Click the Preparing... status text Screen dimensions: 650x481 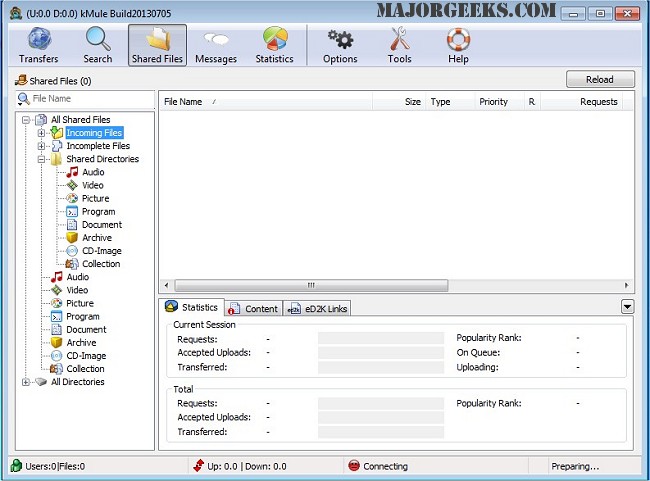coord(575,466)
